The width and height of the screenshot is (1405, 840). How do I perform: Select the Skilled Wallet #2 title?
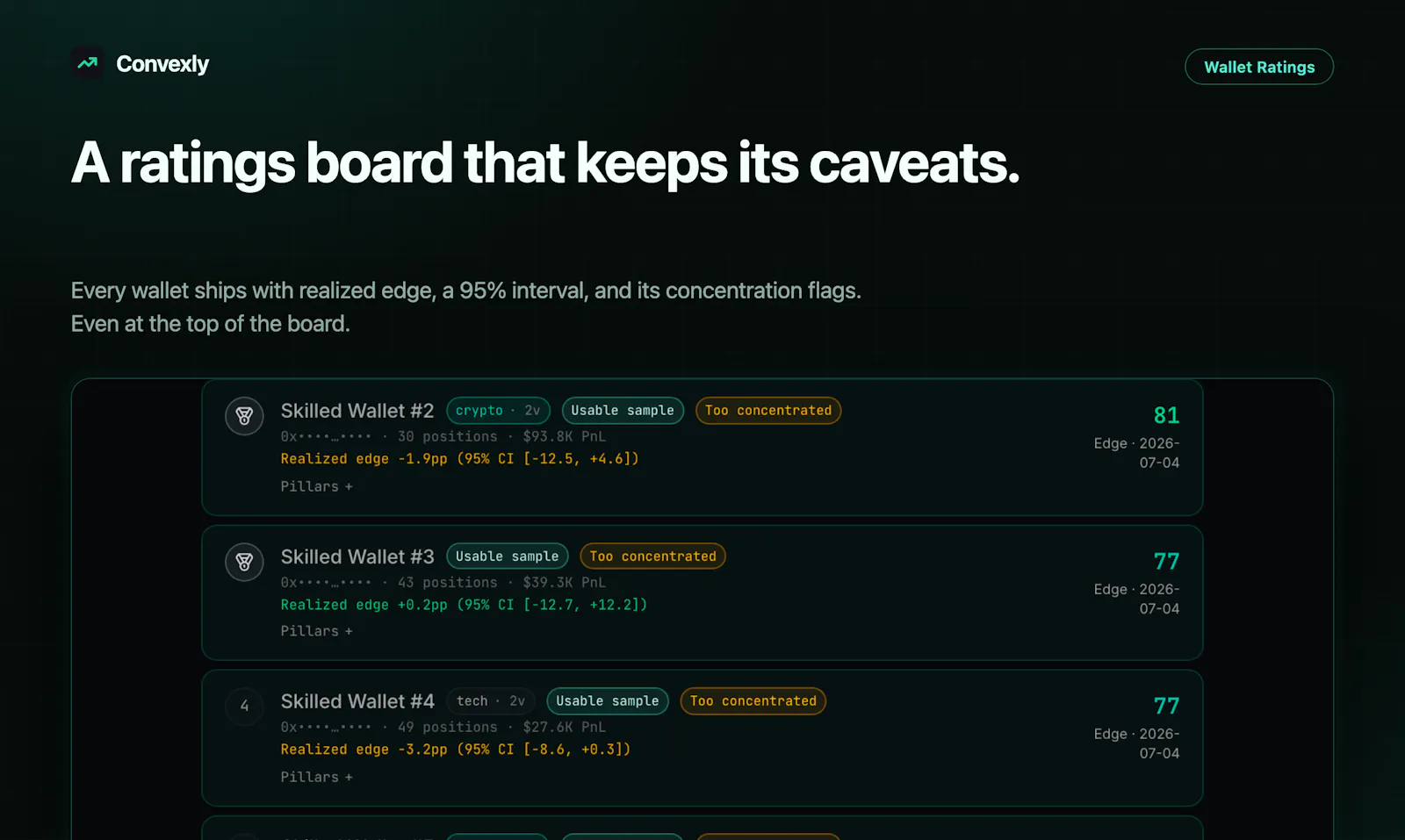click(x=357, y=411)
